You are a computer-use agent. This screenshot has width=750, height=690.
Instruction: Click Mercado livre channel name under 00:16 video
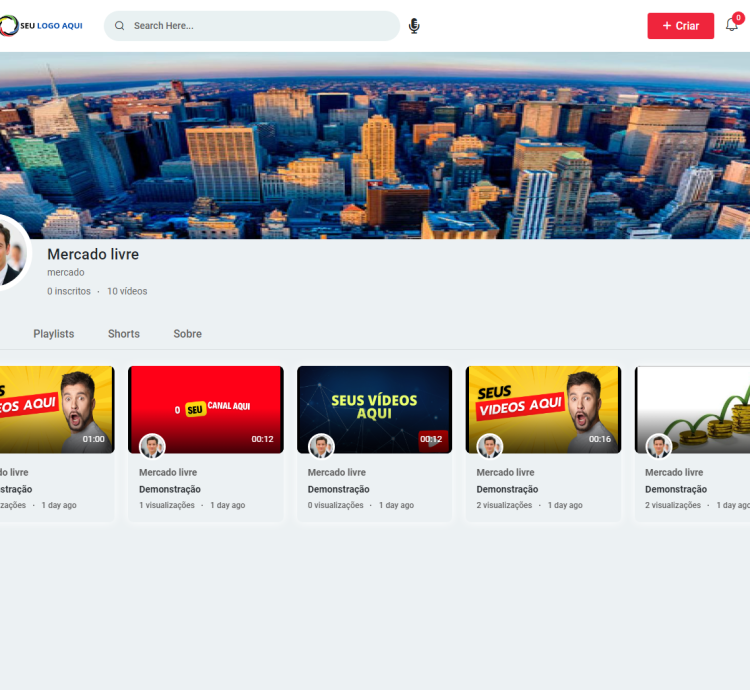pos(505,472)
